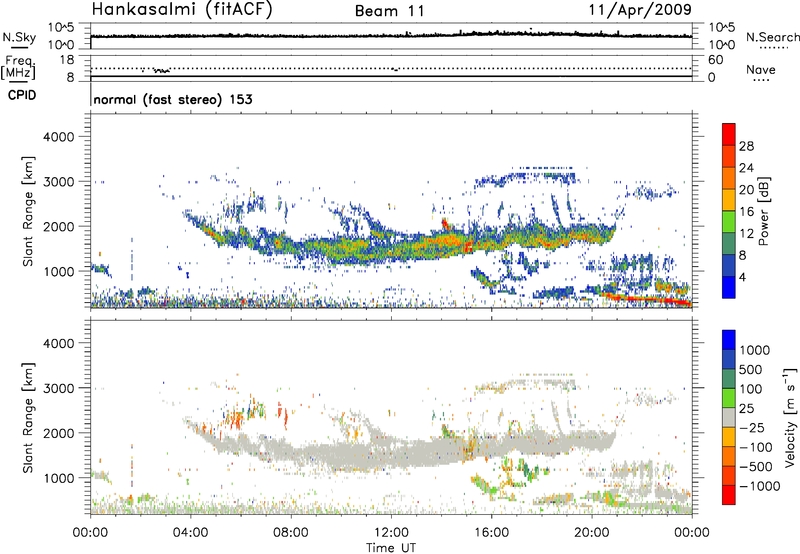The image size is (800, 554).
Task: Click the 'Nave' legend label
Action: [761, 69]
